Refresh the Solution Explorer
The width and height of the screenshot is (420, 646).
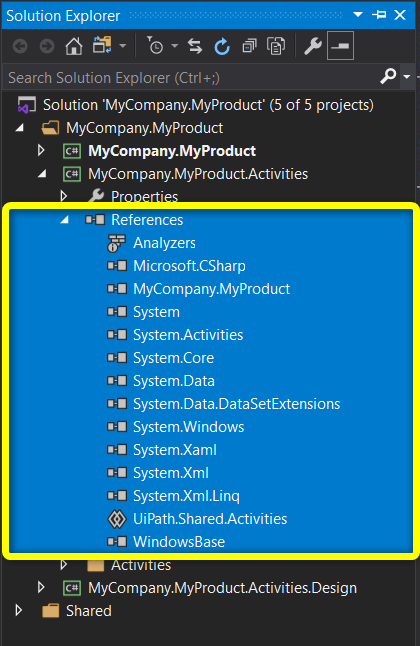pyautogui.click(x=222, y=46)
